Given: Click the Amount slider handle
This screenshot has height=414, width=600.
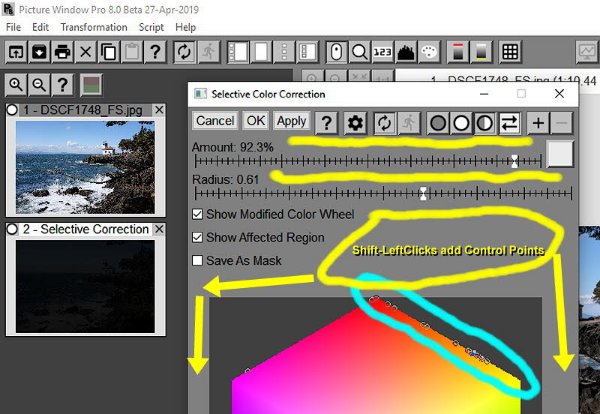Looking at the screenshot, I should pyautogui.click(x=515, y=161).
